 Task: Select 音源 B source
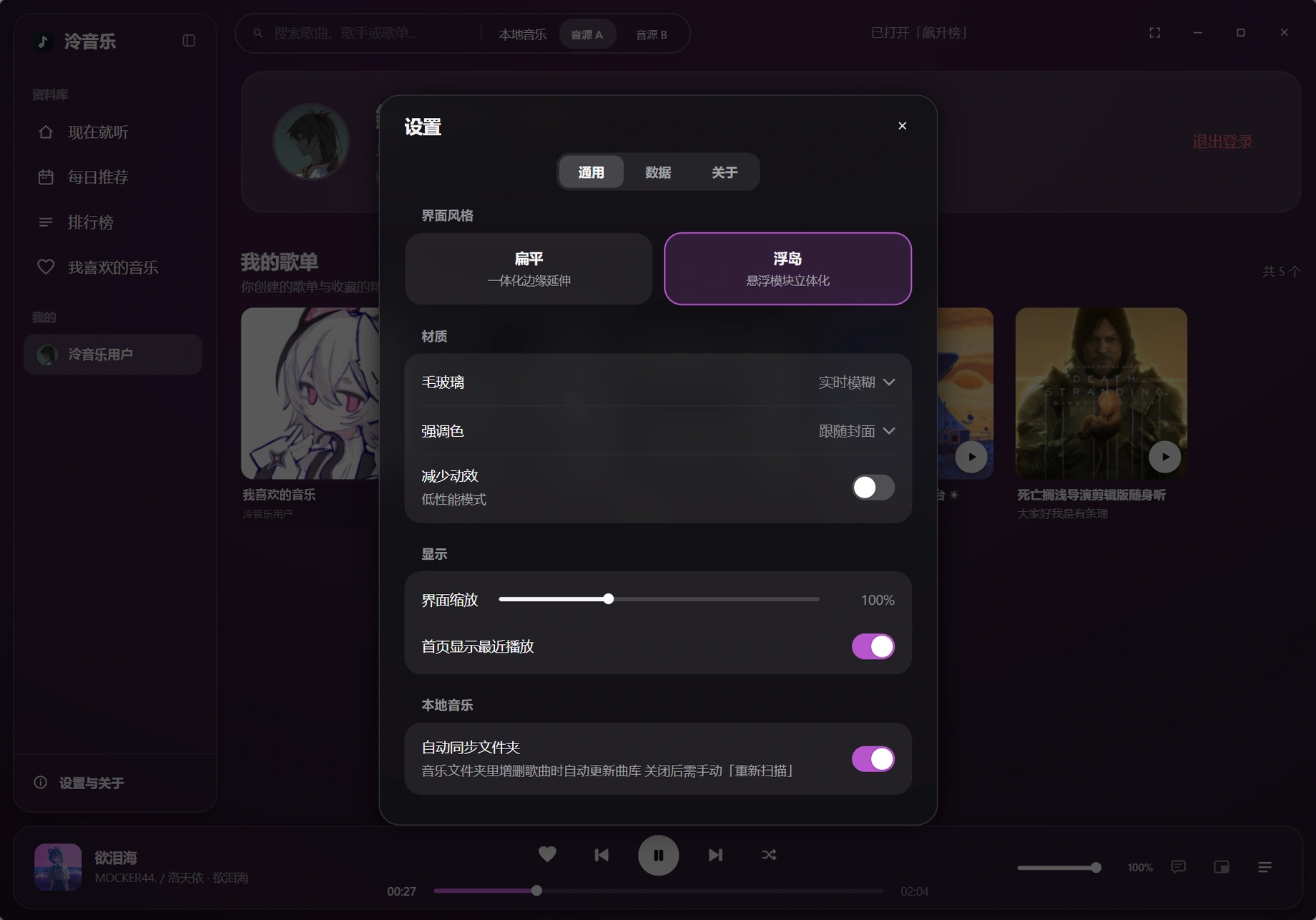coord(652,34)
